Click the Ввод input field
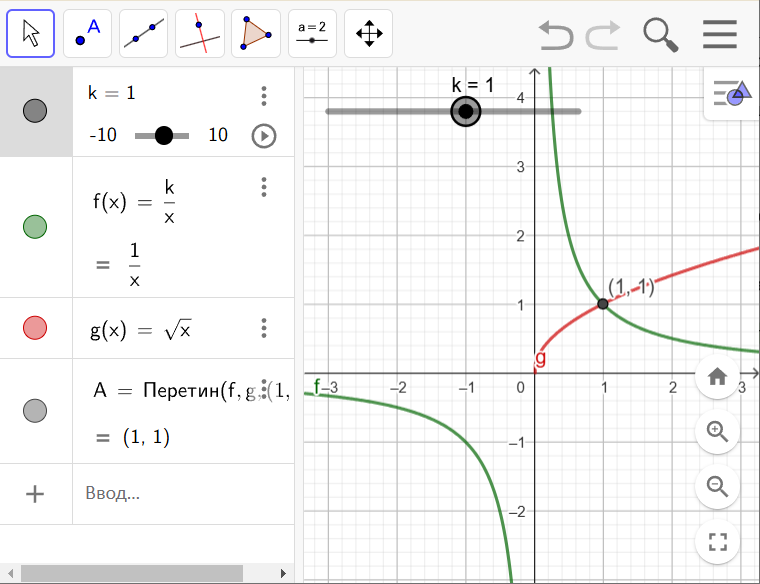 pyautogui.click(x=180, y=493)
